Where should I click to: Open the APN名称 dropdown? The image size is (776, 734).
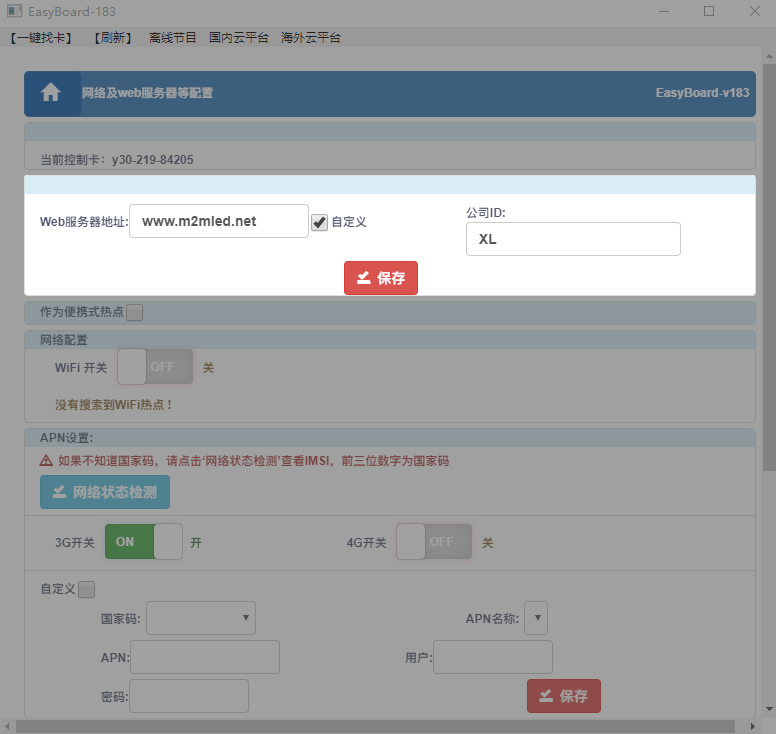536,618
